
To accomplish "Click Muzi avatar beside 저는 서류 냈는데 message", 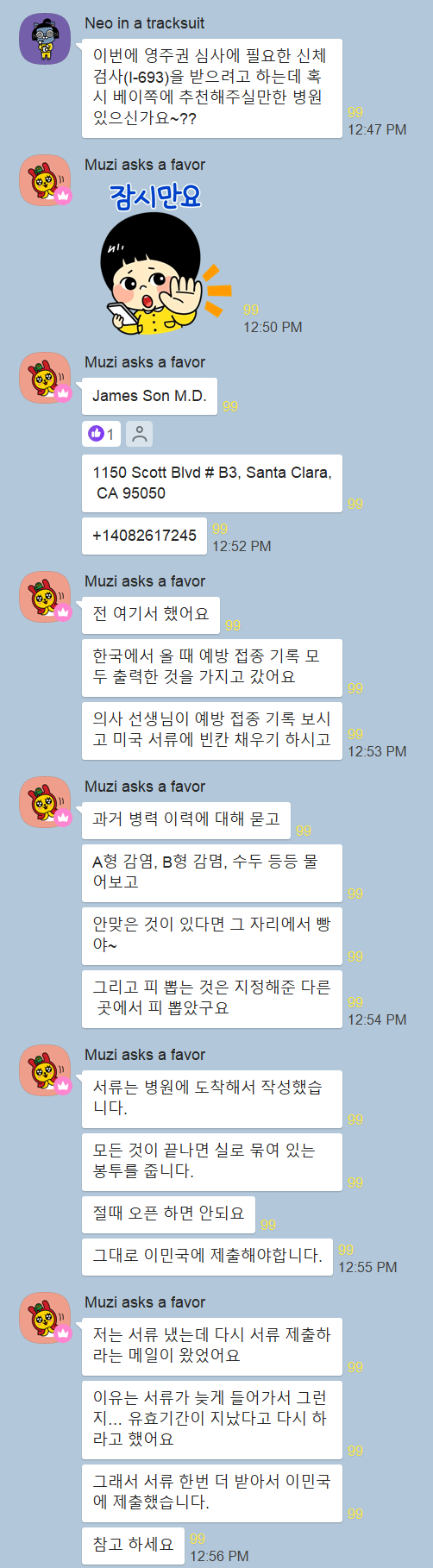I will point(45,1318).
